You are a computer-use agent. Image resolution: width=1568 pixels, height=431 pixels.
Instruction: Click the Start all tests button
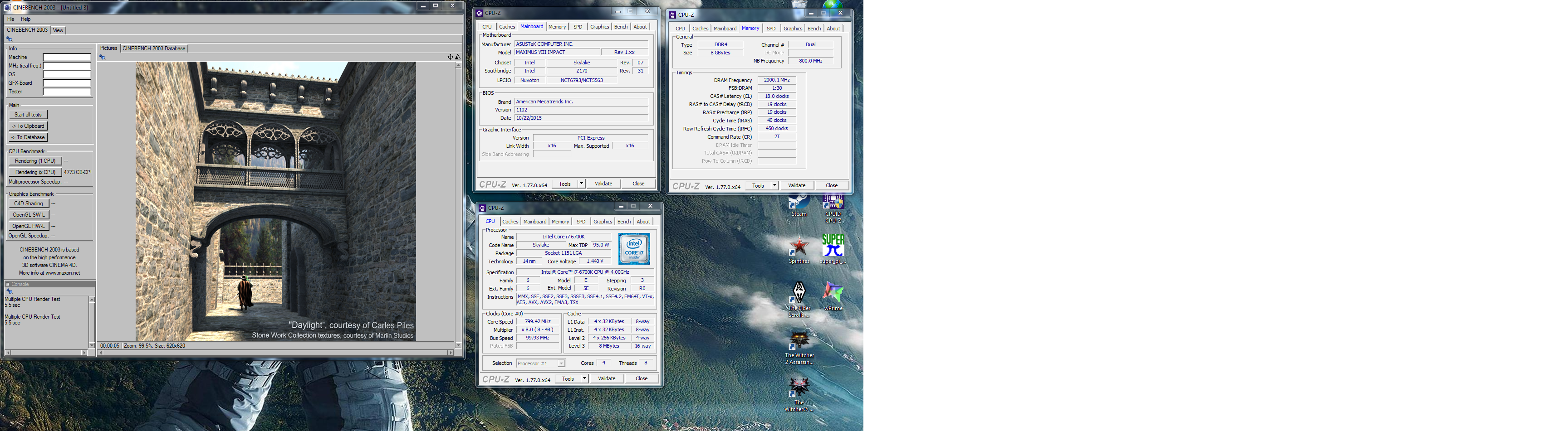click(28, 115)
